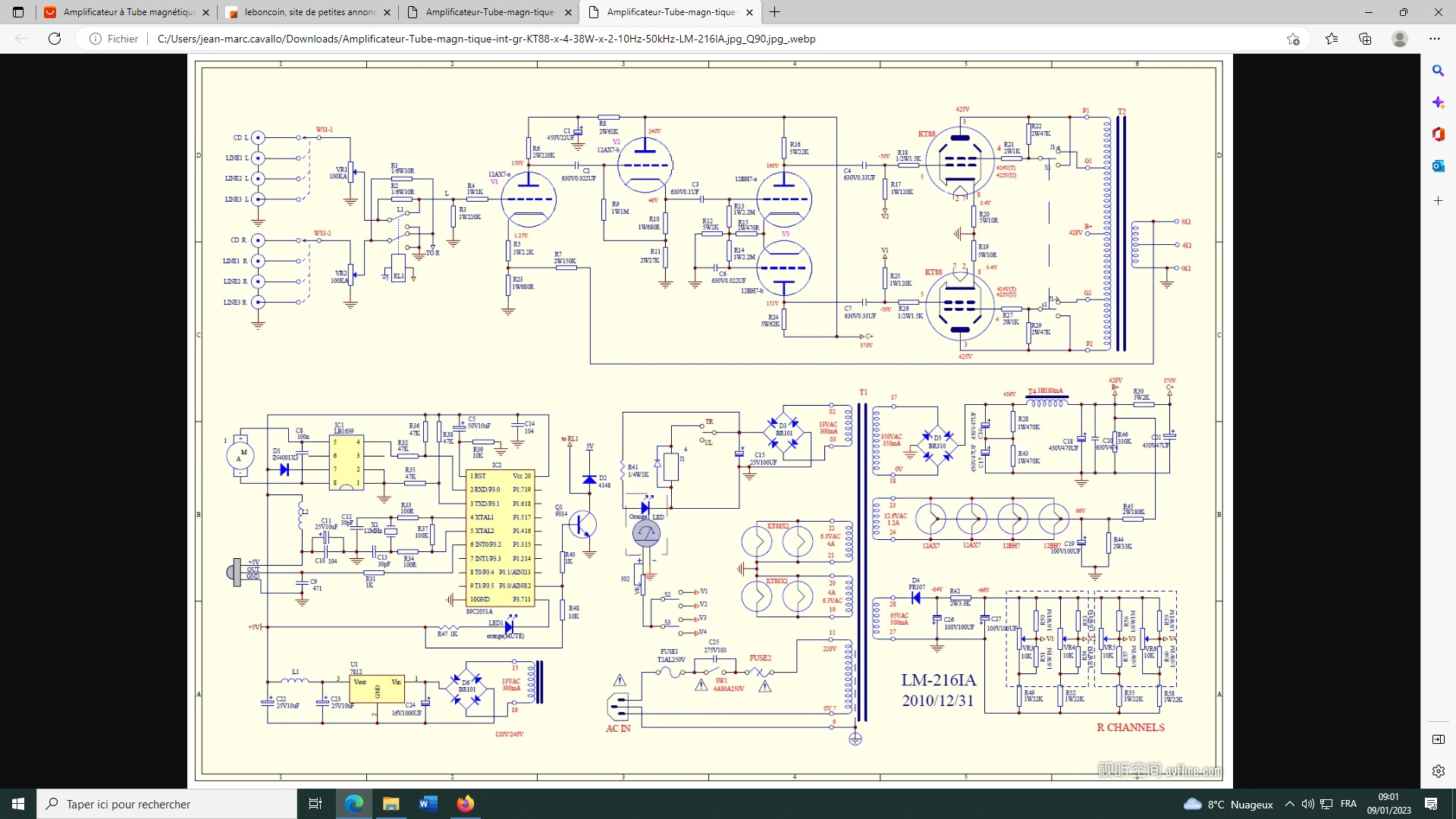Open sidebar search

pyautogui.click(x=1438, y=71)
